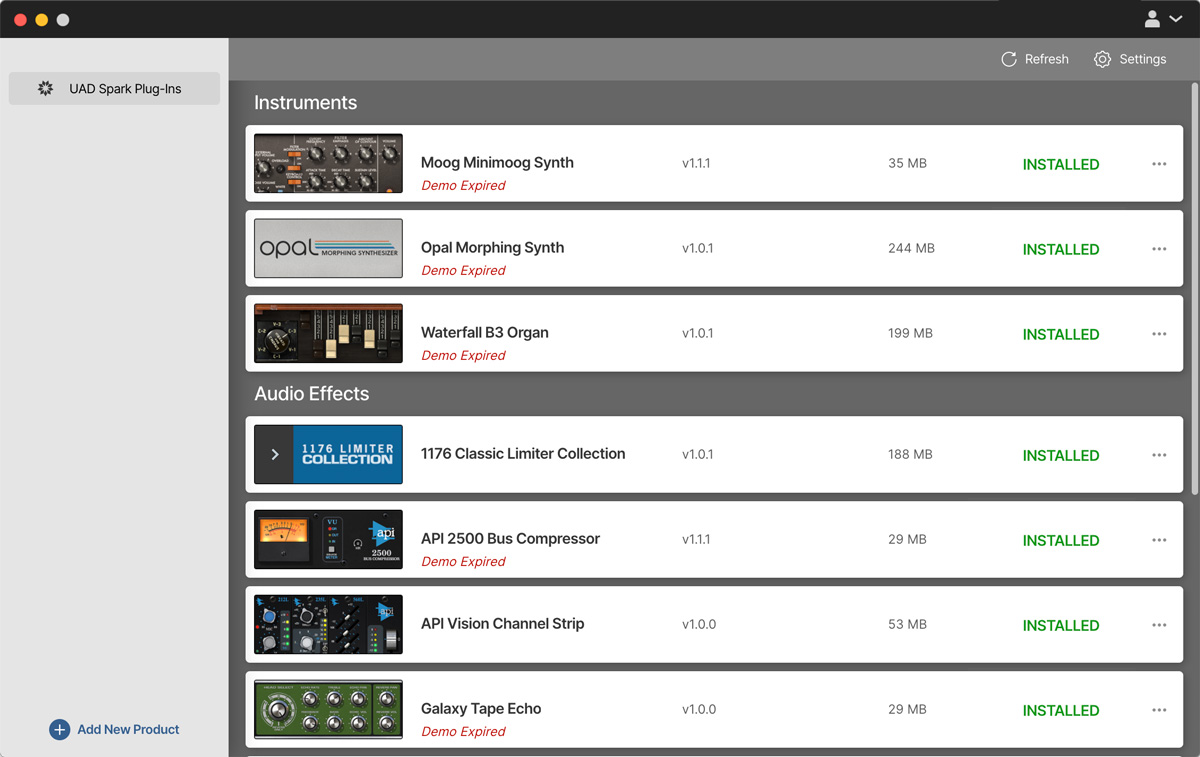Click the 1176 Classic Limiter Collection title
The image size is (1200, 757).
(x=523, y=453)
